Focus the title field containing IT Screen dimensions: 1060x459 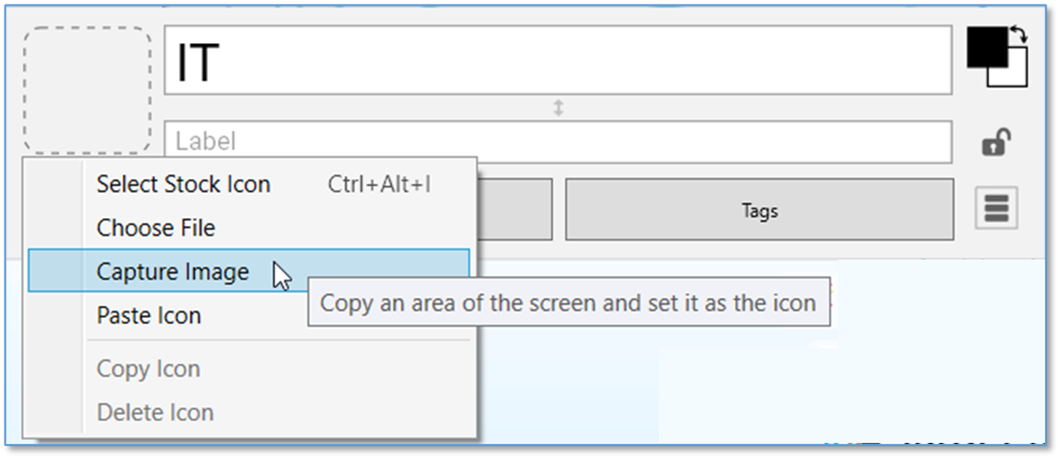[x=557, y=62]
